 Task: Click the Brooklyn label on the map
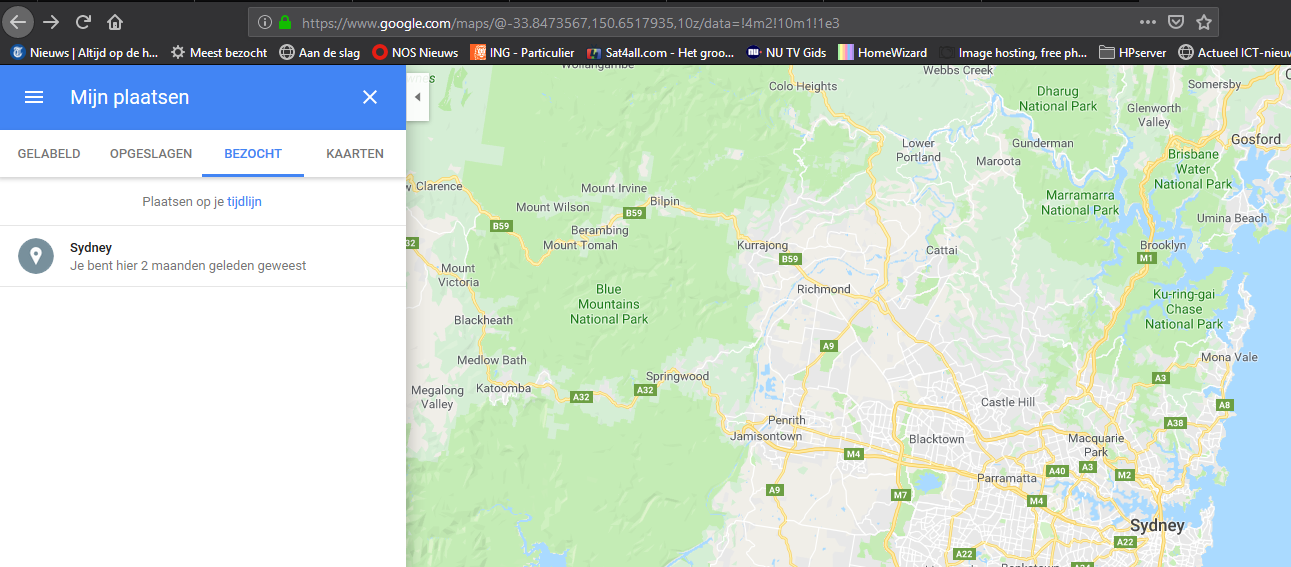(x=1163, y=245)
